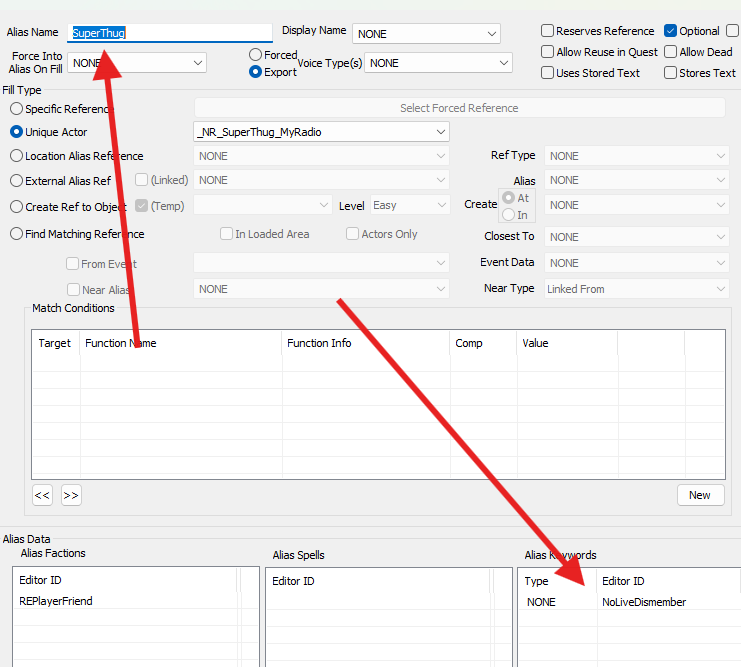This screenshot has height=667, width=741.
Task: Enable Allow Reuse in Quest checkbox
Action: click(547, 52)
